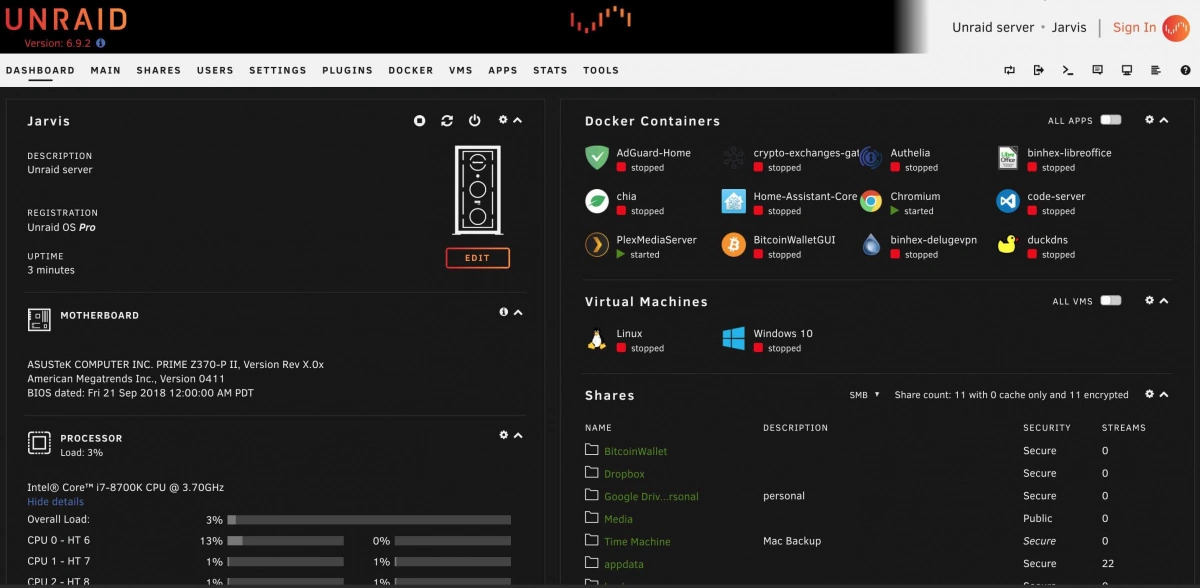Open the SETTINGS tab

pos(278,71)
